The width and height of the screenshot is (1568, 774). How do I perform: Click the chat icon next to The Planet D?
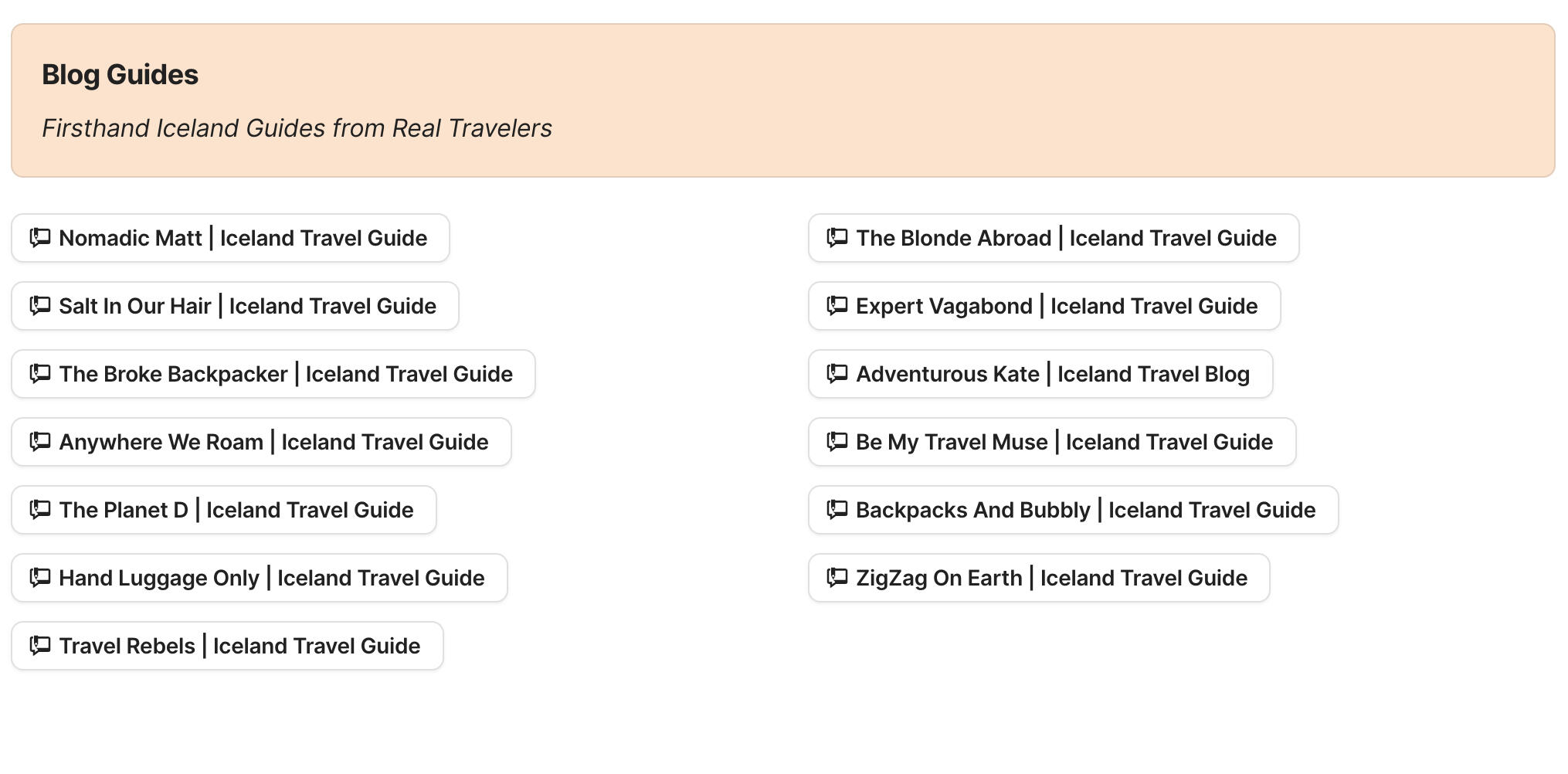tap(40, 510)
